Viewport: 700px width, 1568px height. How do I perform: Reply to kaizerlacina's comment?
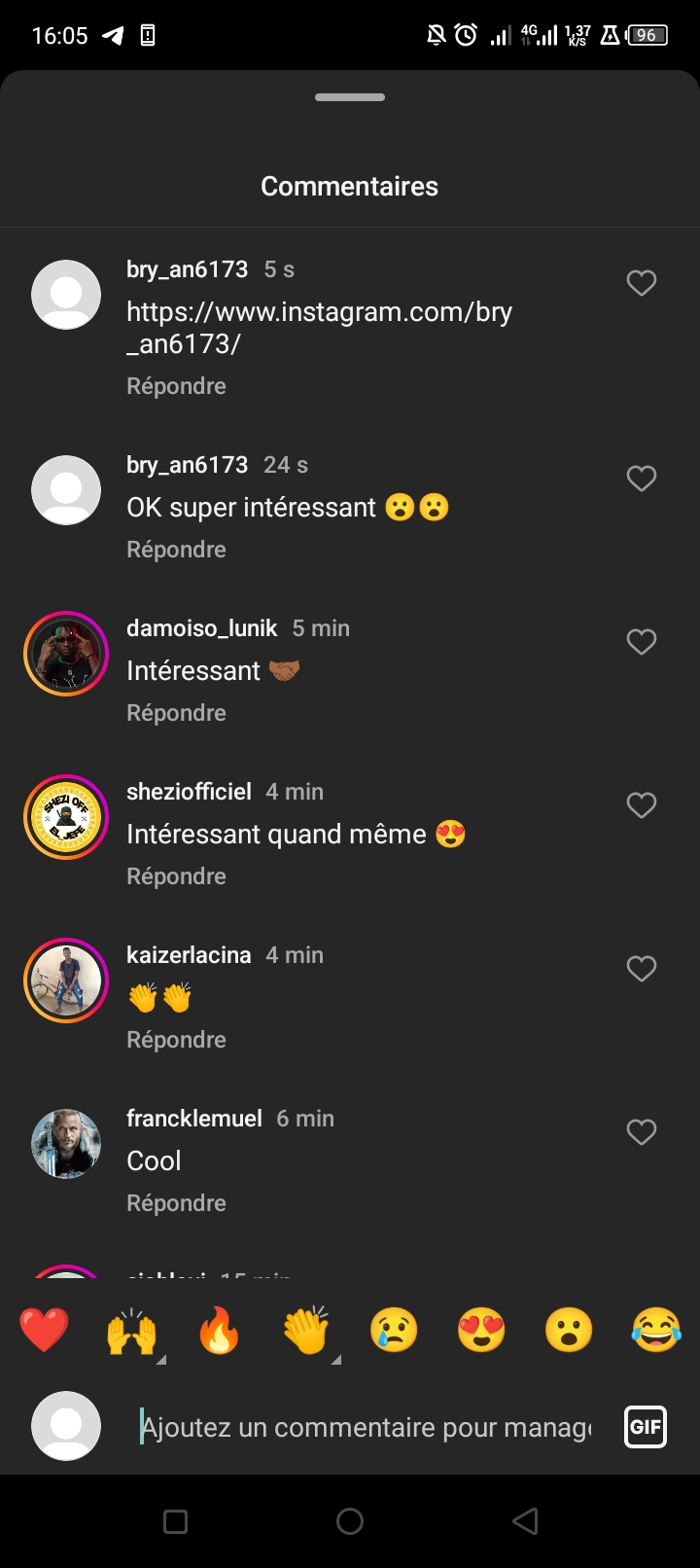176,1040
